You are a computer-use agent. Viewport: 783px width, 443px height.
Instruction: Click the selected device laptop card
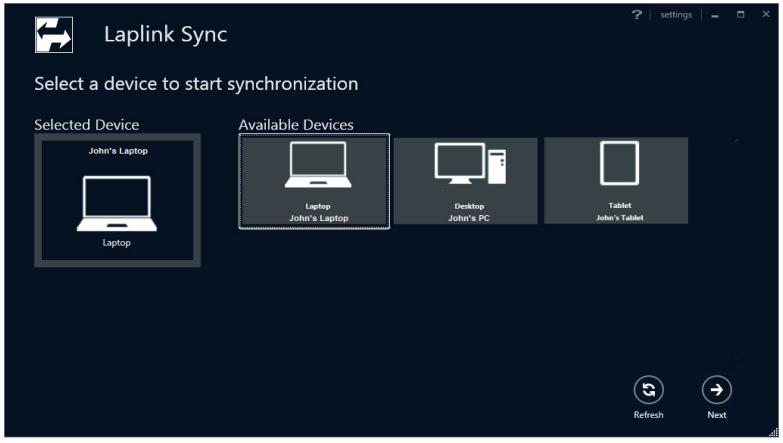pyautogui.click(x=117, y=200)
